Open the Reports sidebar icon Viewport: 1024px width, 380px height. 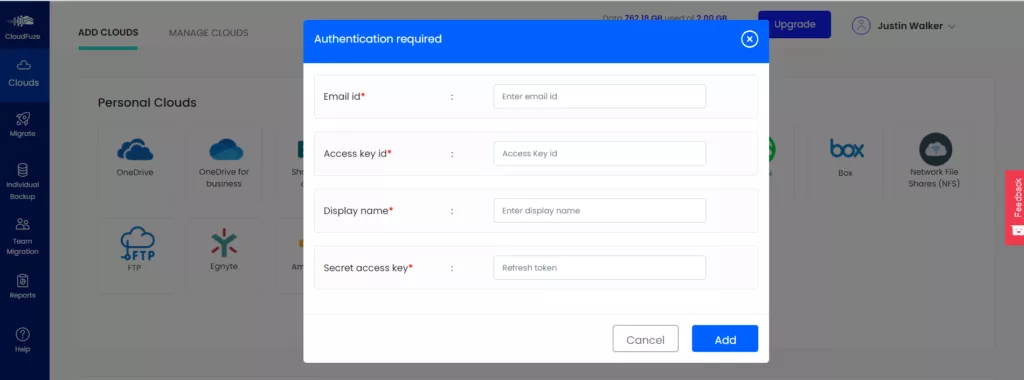coord(23,281)
